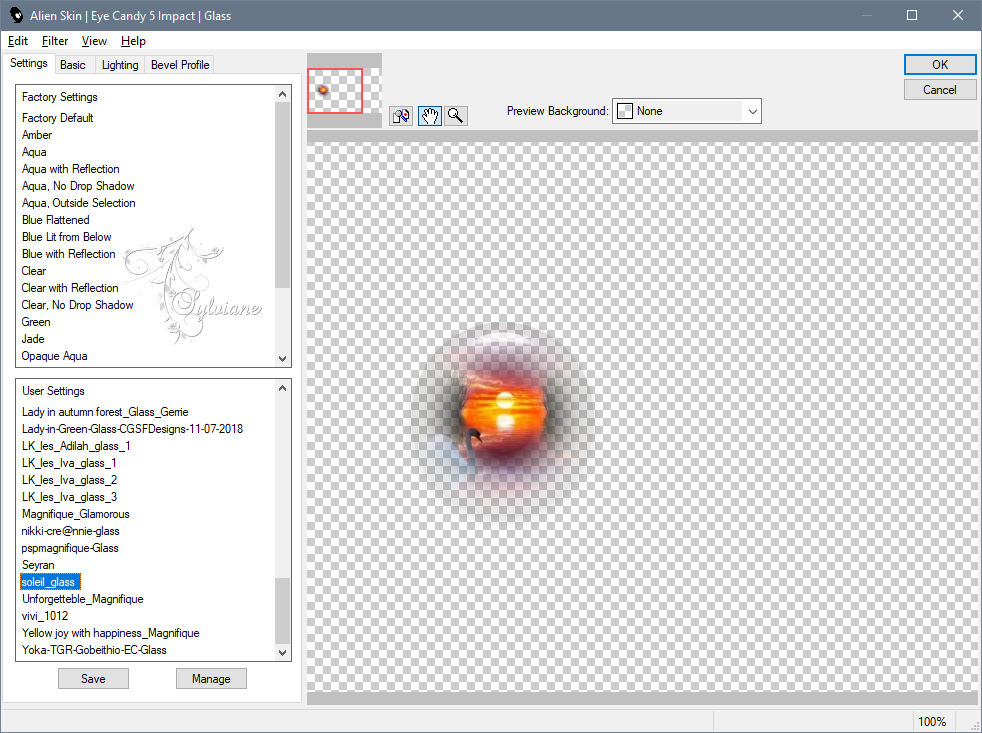Image resolution: width=982 pixels, height=733 pixels.
Task: Select Magnifique_Glamorous user setting
Action: (x=76, y=514)
